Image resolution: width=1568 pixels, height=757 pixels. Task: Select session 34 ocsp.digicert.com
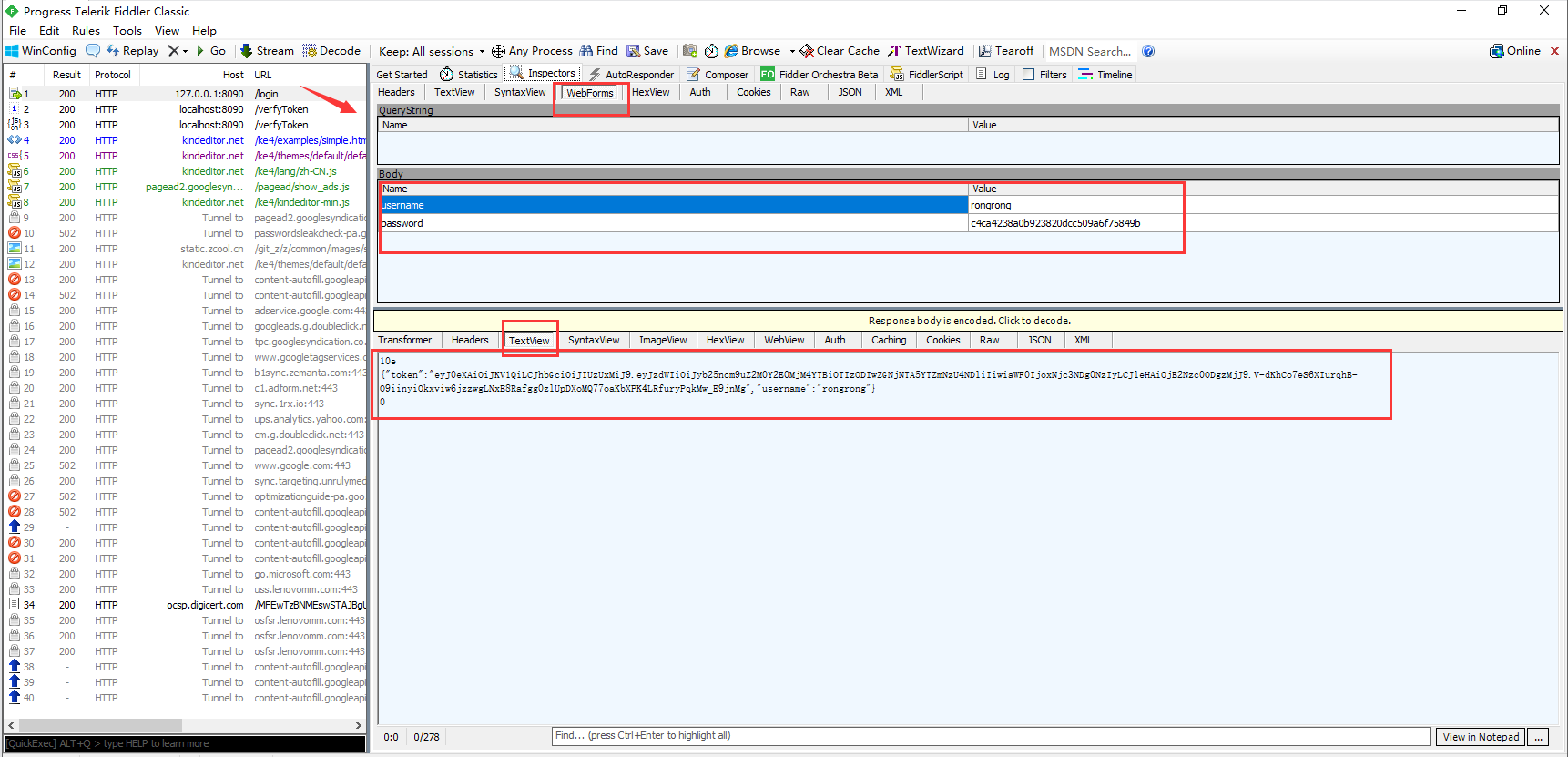186,605
